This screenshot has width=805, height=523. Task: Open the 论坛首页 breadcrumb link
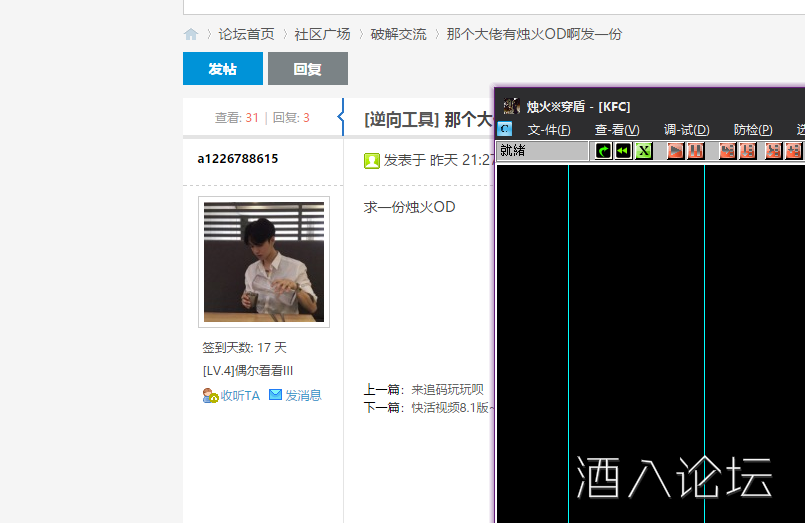tap(246, 34)
